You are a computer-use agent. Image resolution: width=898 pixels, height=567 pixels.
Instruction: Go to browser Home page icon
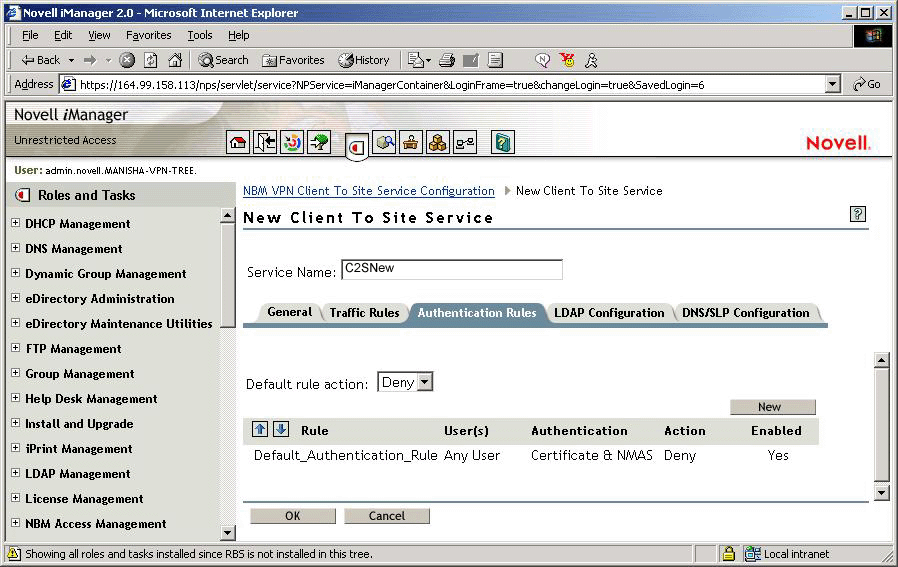[175, 60]
